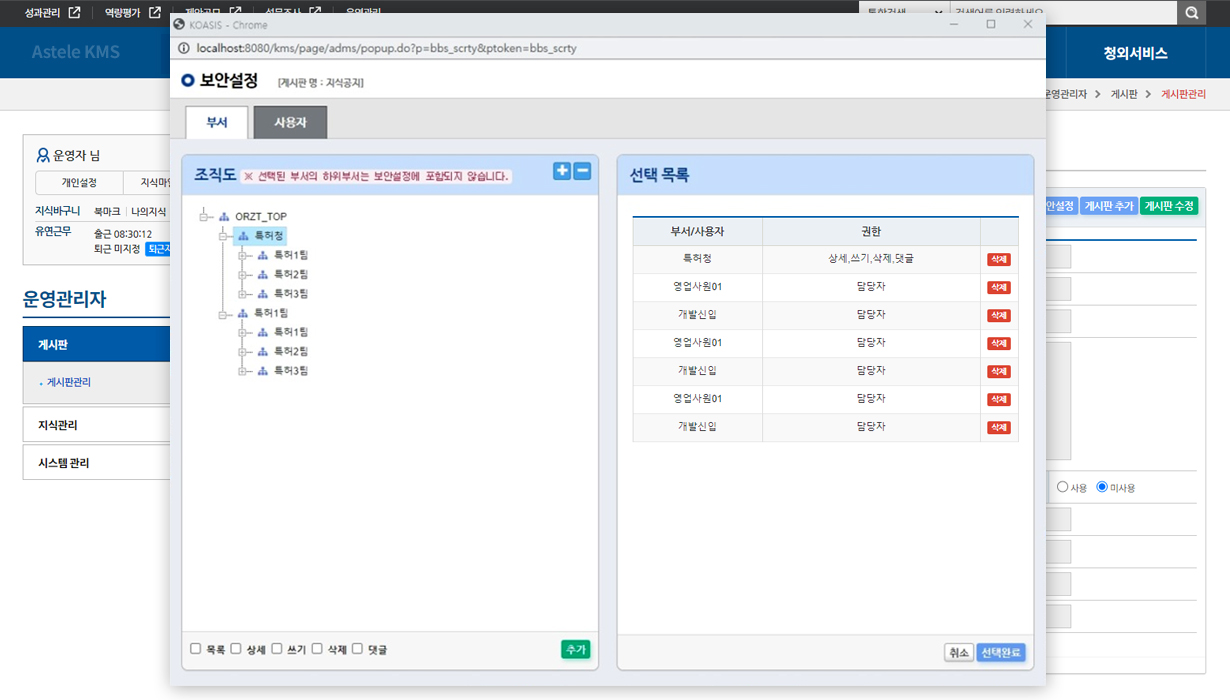Click the plus icon in 조직도 header

[562, 171]
